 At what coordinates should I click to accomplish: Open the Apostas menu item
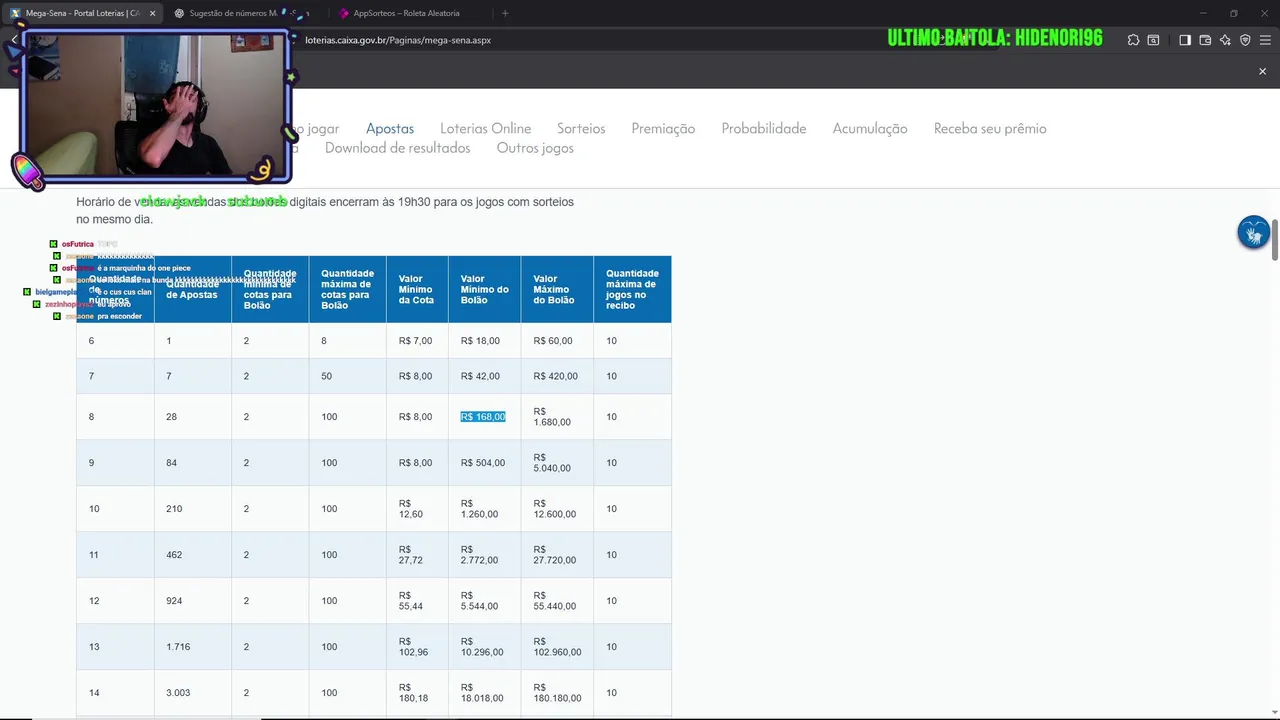390,128
